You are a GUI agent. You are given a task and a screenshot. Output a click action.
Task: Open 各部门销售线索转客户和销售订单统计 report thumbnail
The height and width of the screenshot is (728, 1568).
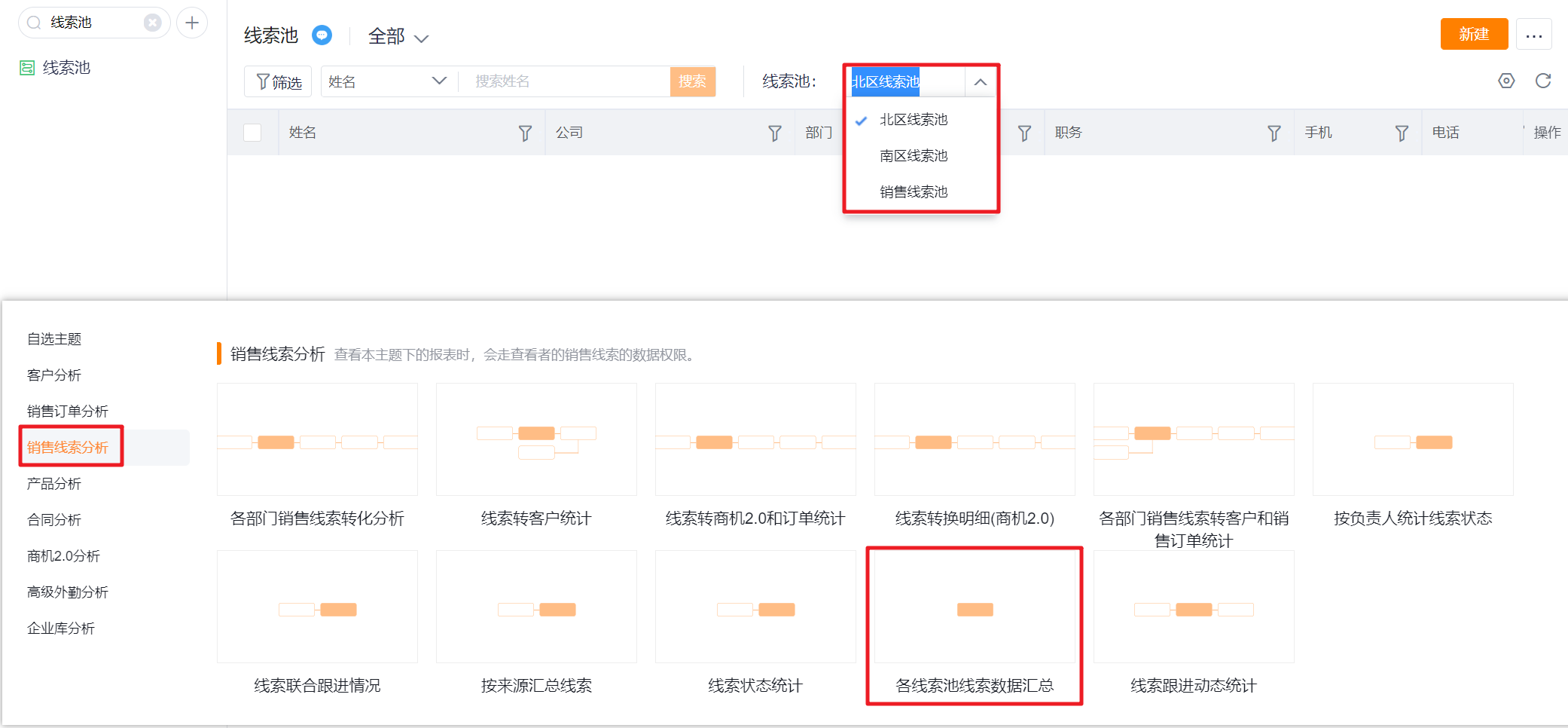[x=1194, y=439]
